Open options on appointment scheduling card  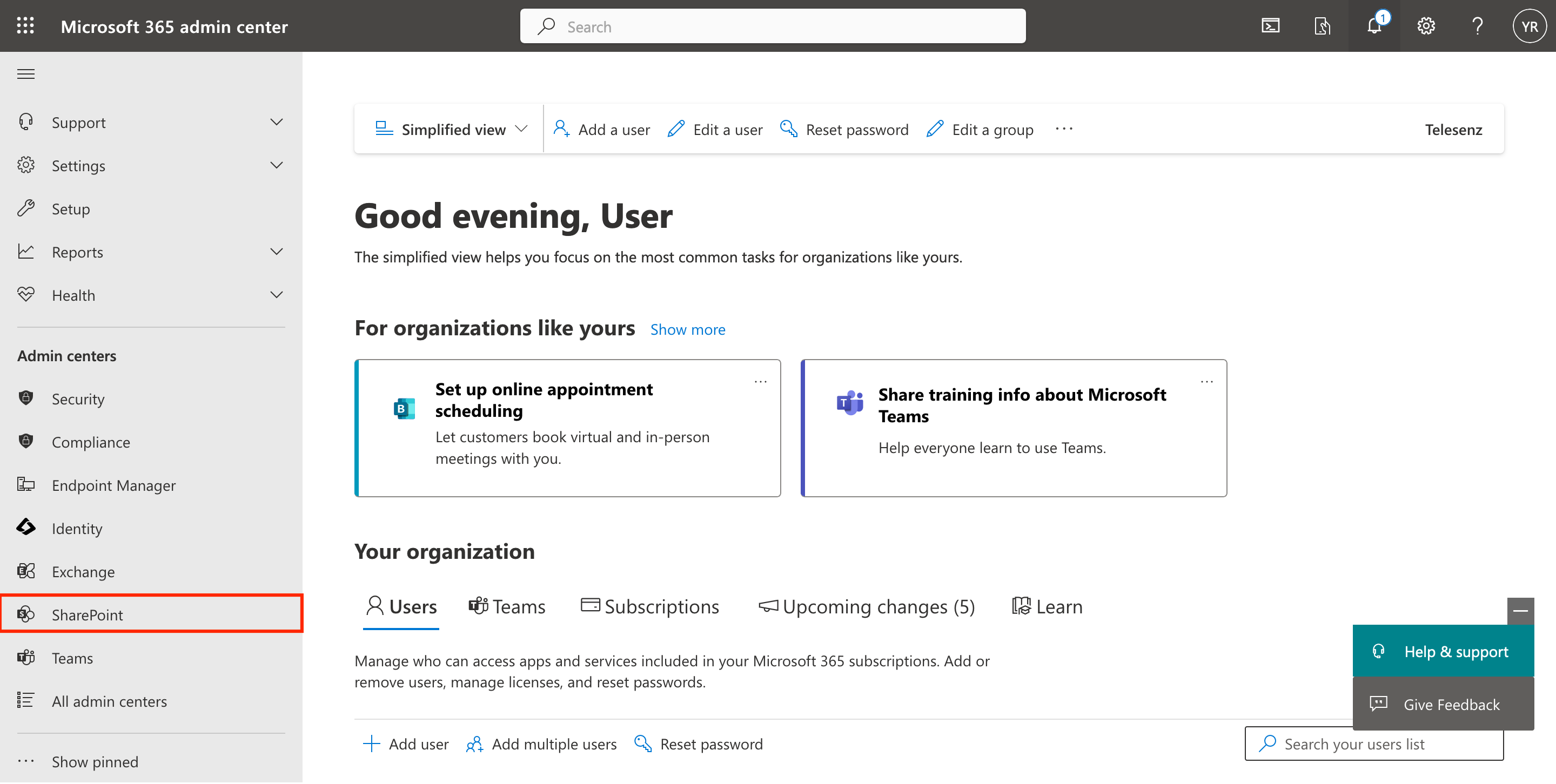(x=761, y=381)
